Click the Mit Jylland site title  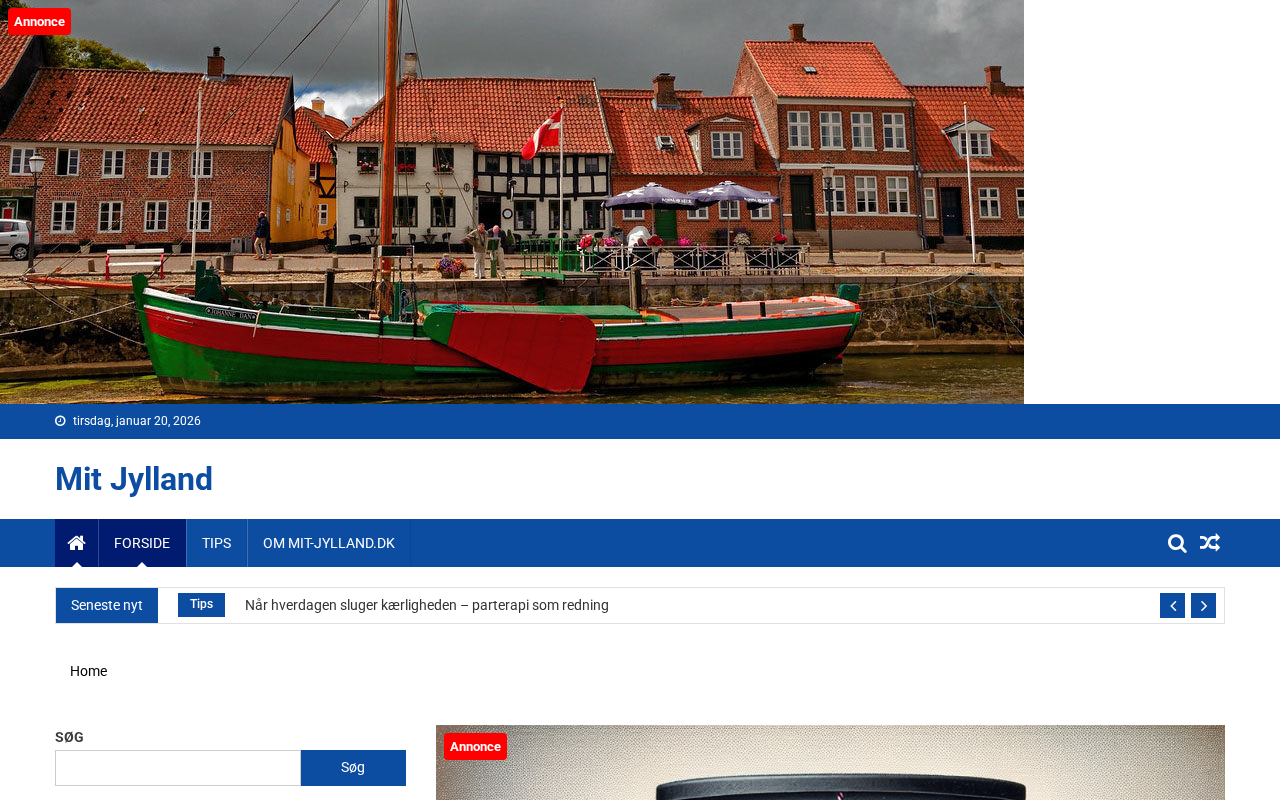134,479
